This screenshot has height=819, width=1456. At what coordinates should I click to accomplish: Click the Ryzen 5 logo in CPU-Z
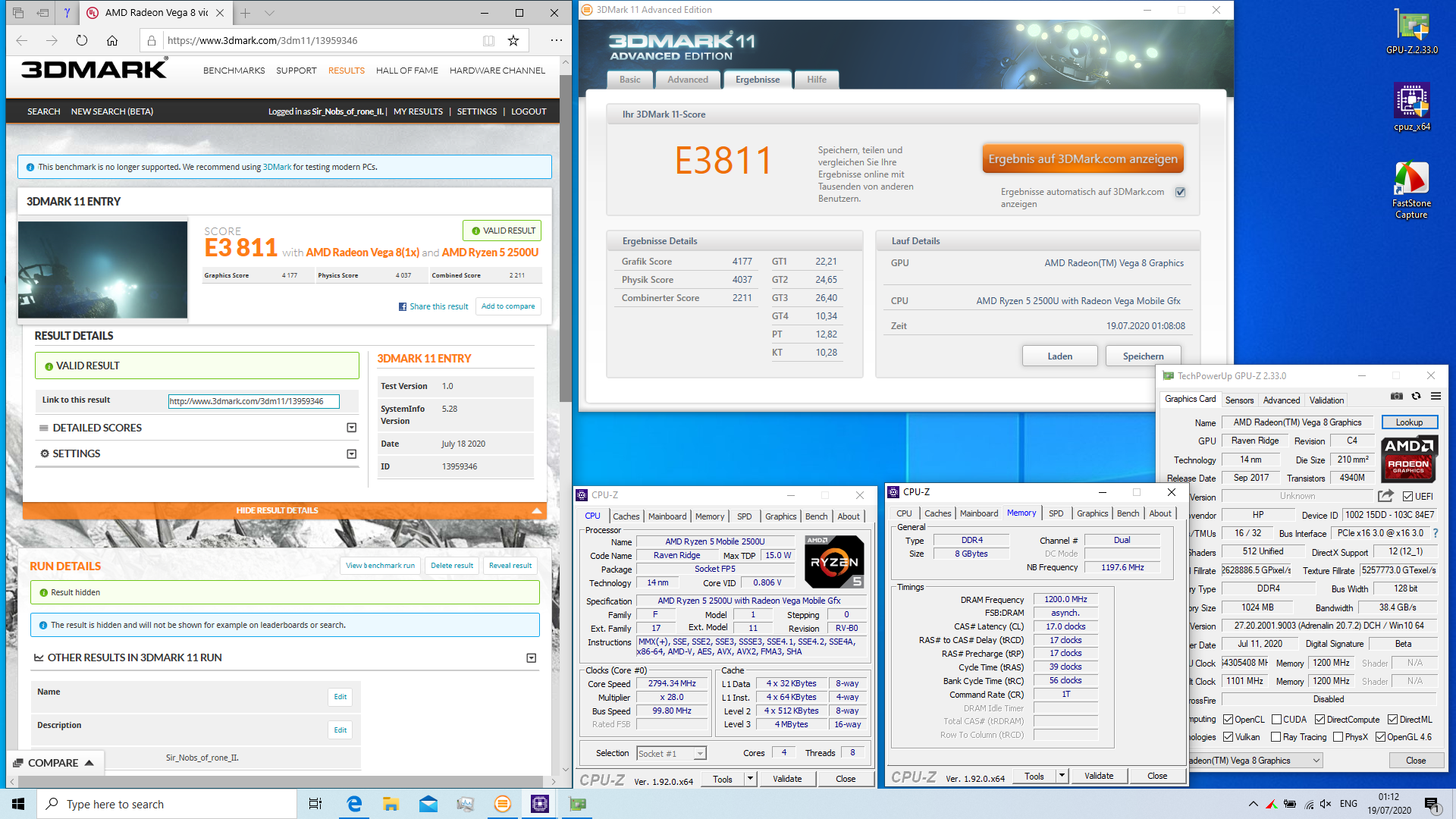click(834, 562)
